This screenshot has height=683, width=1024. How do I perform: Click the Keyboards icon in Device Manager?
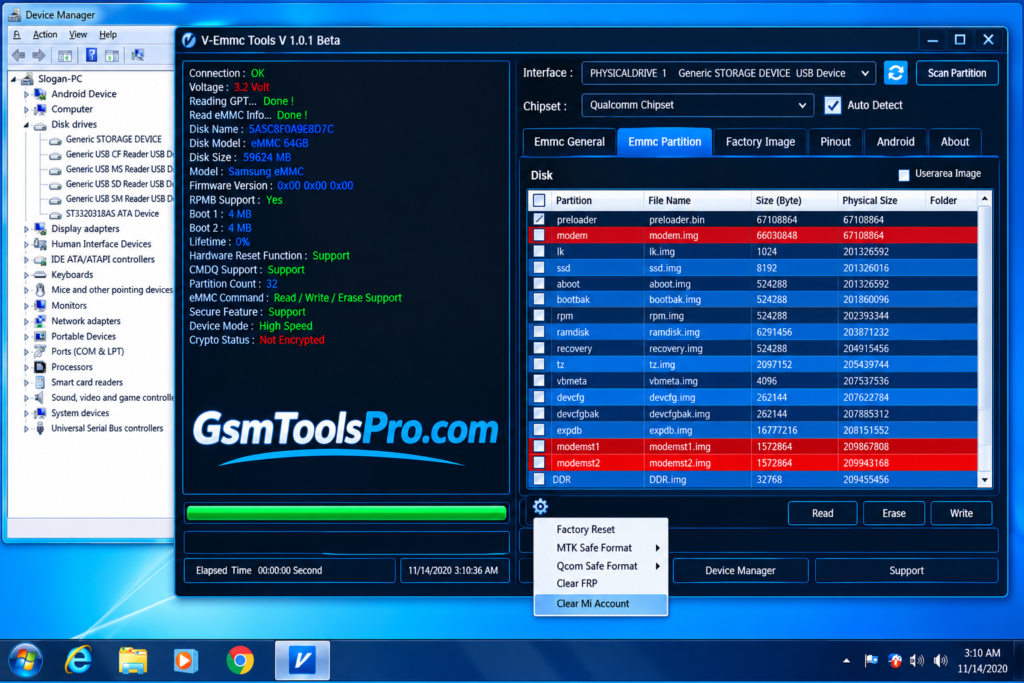pos(40,275)
